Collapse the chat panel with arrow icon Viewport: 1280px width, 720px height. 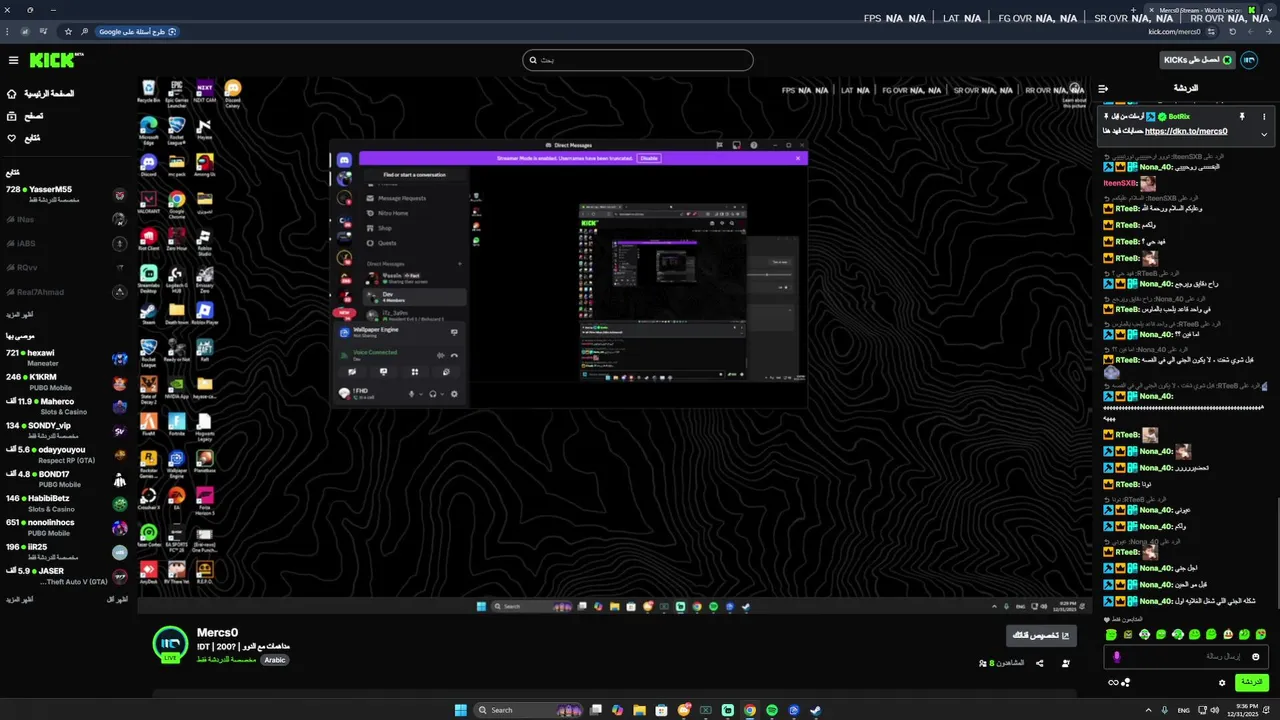[x=1103, y=88]
